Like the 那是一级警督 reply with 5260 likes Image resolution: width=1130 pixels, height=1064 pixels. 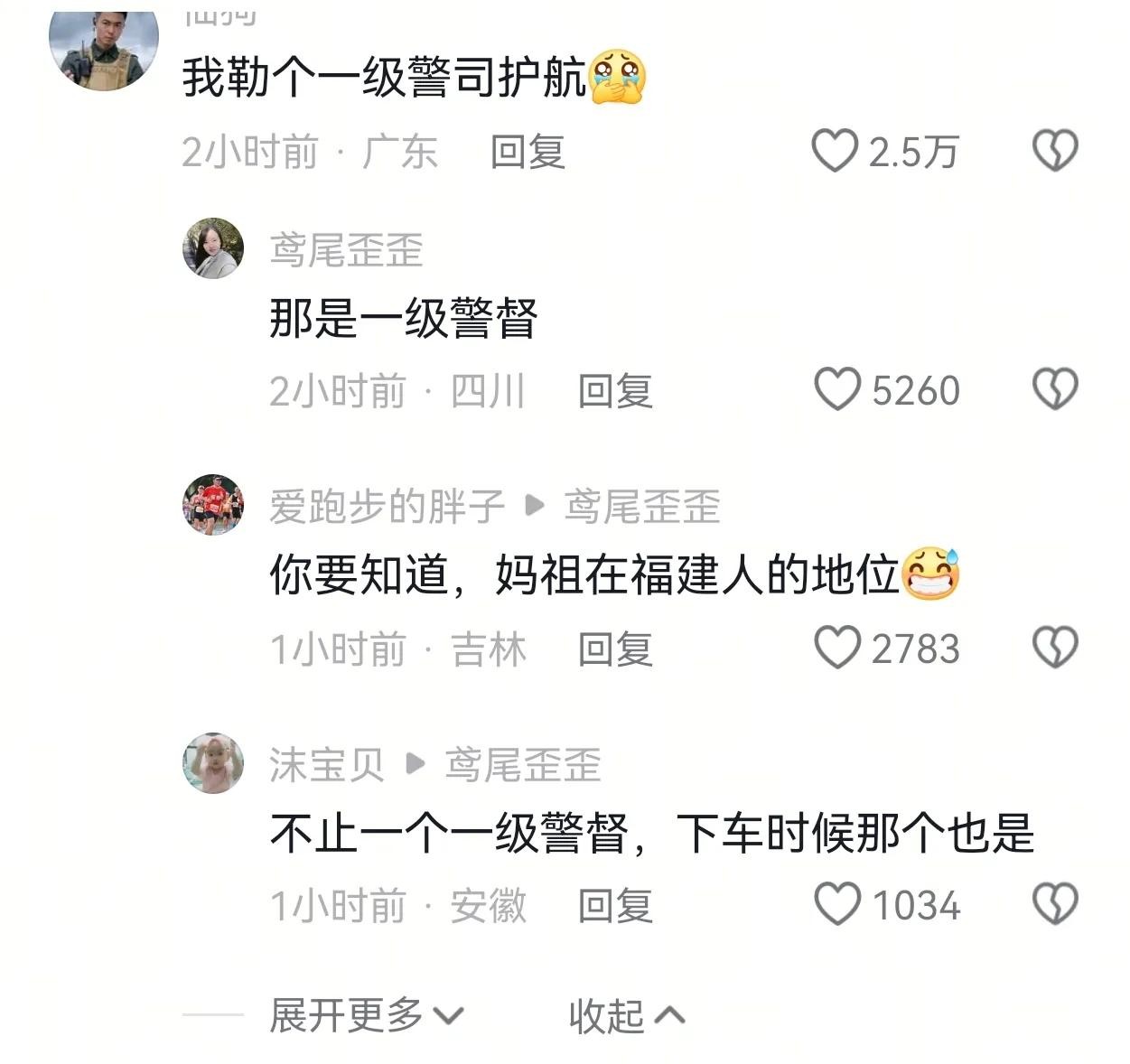click(x=836, y=389)
